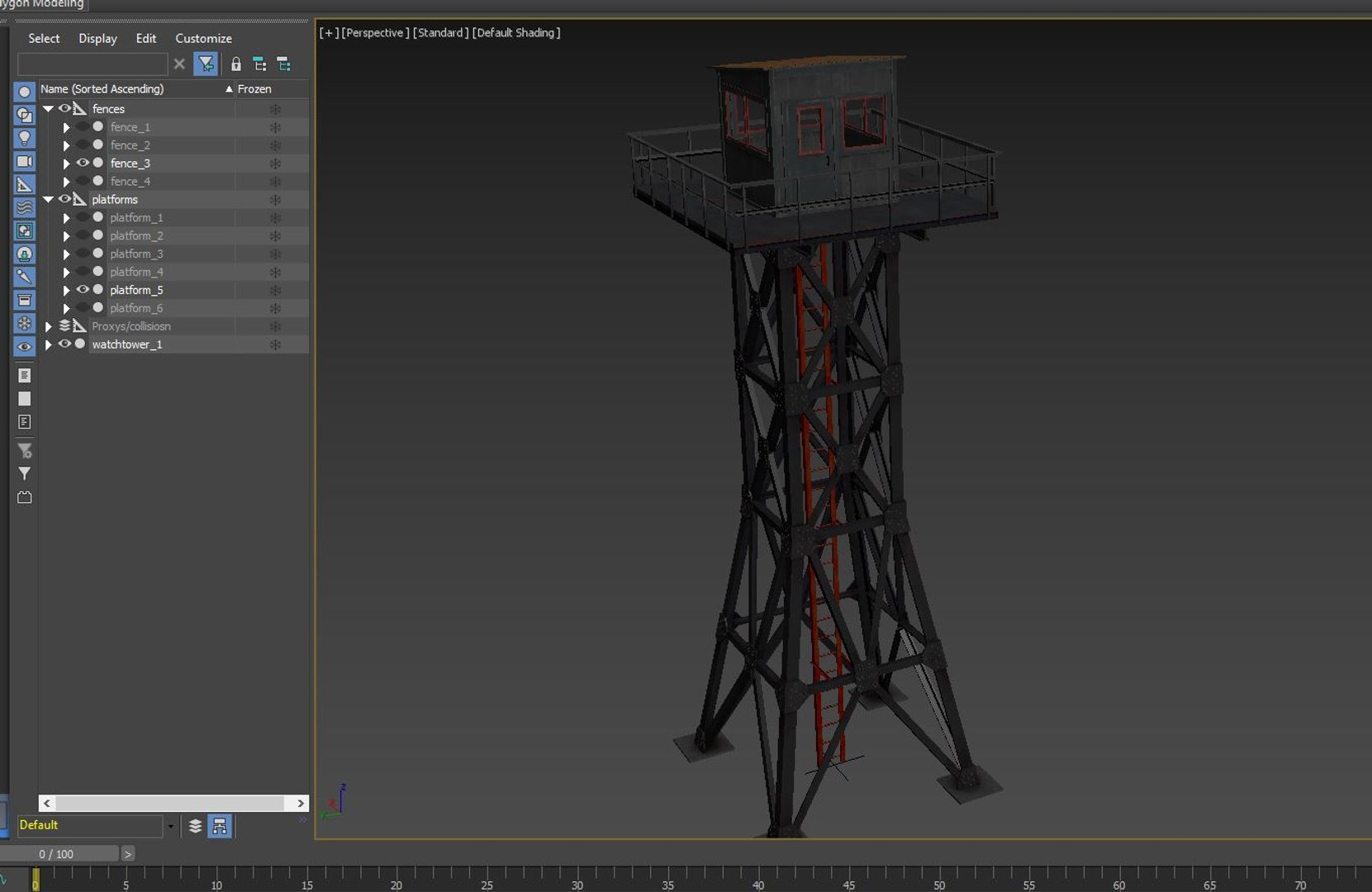Hide watchtower_1 using its eye icon
Screen dimensions: 1372x892
coord(64,344)
